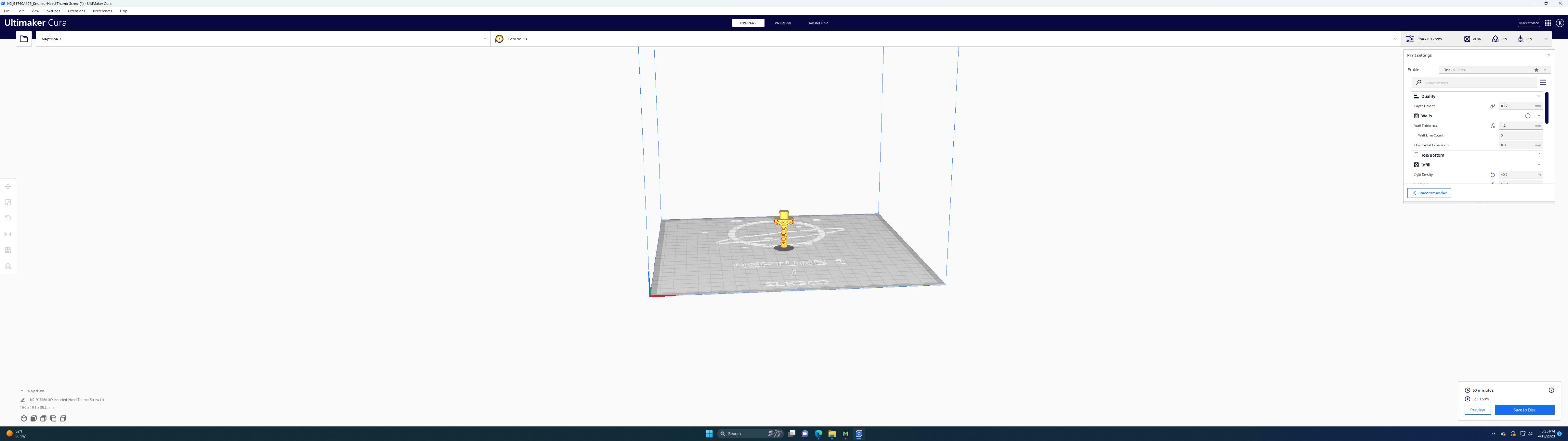Expand the Top/Bottom settings section
Image resolution: width=1568 pixels, height=441 pixels.
point(1539,155)
